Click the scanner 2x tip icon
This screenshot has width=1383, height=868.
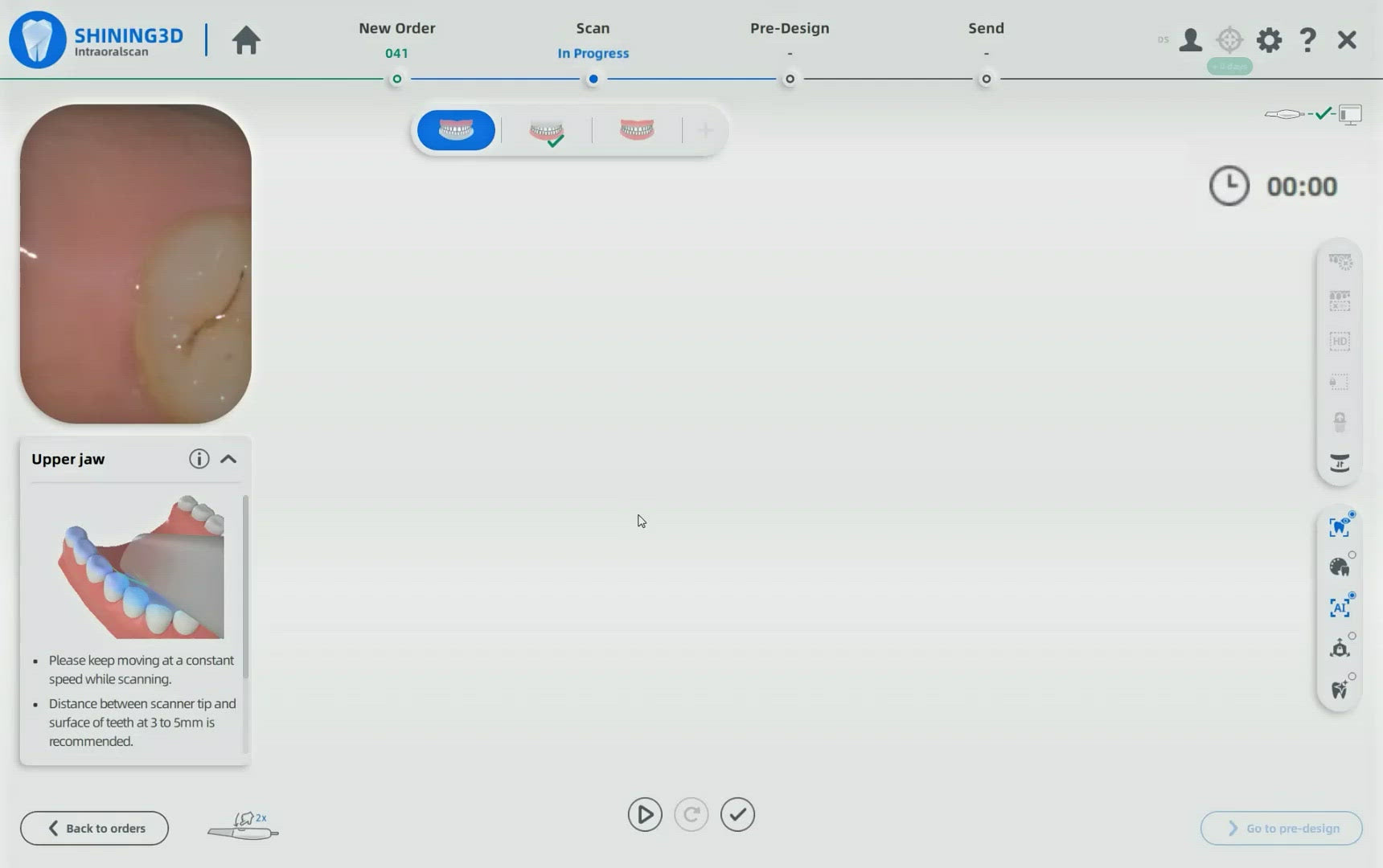[243, 827]
